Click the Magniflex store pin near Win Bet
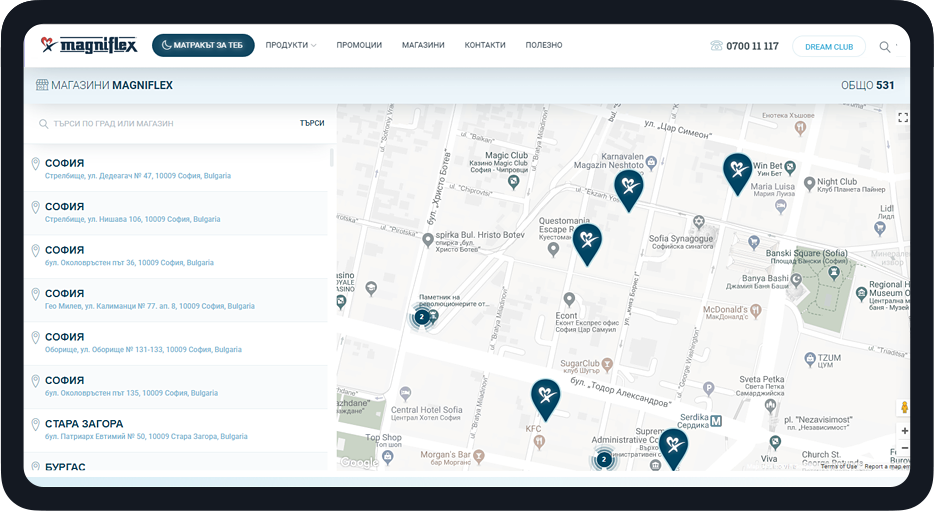The image size is (934, 511). 737,171
